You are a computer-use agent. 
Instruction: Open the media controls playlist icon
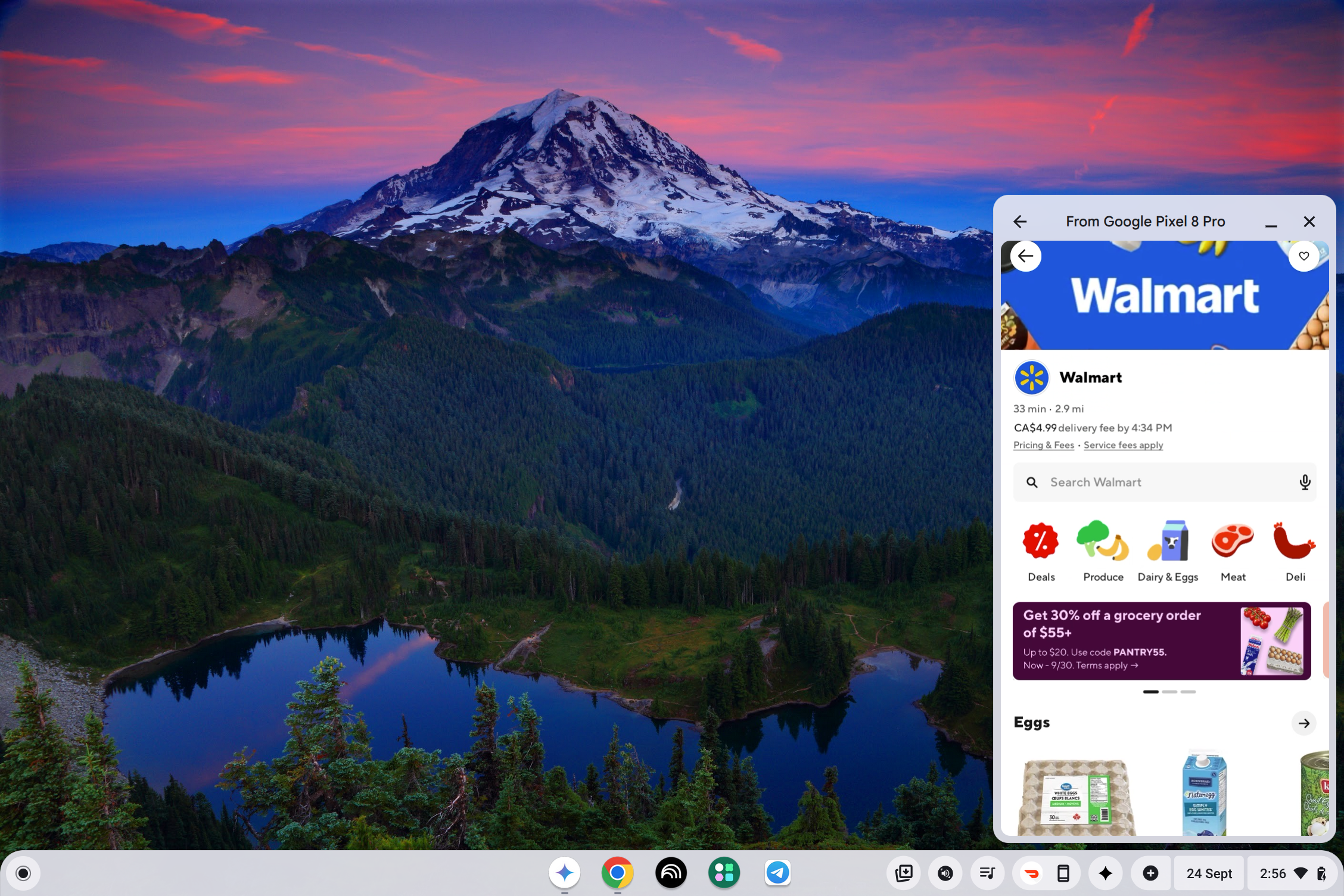987,873
